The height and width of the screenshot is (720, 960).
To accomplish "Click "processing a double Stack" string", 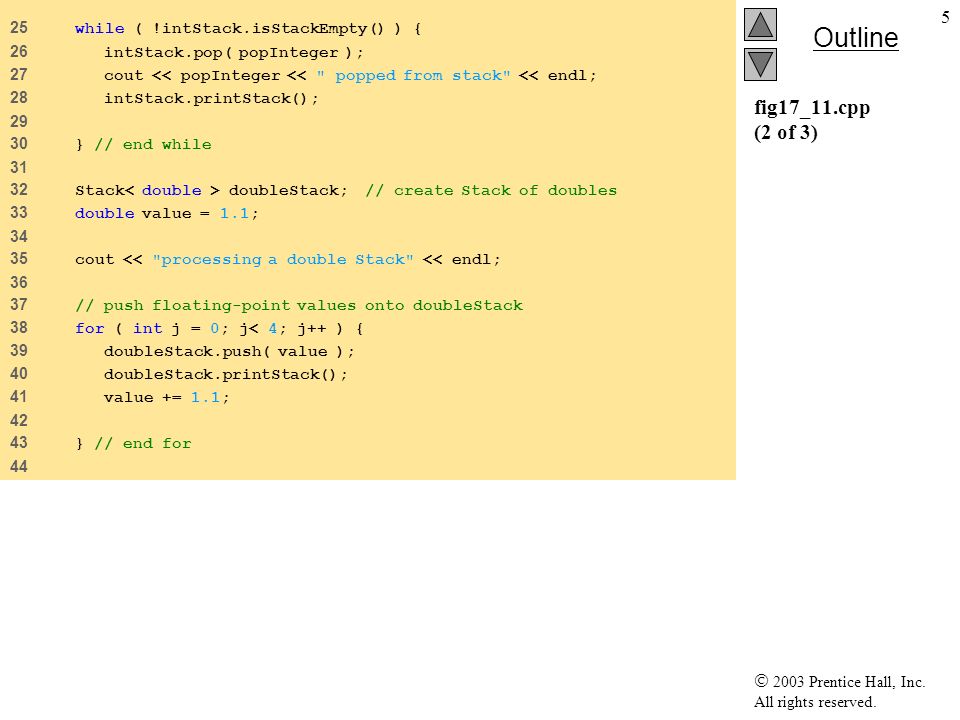I will tap(283, 260).
